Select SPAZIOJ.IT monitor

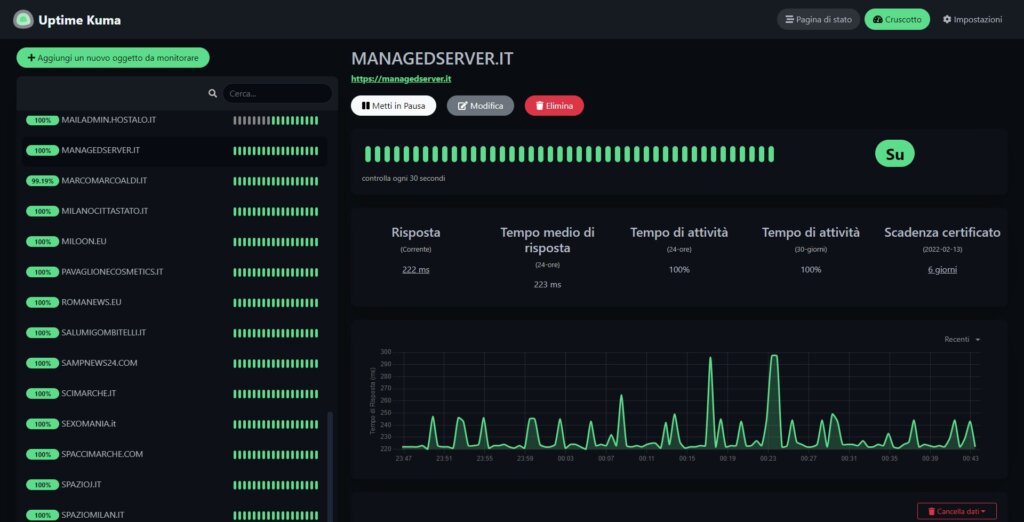point(174,485)
